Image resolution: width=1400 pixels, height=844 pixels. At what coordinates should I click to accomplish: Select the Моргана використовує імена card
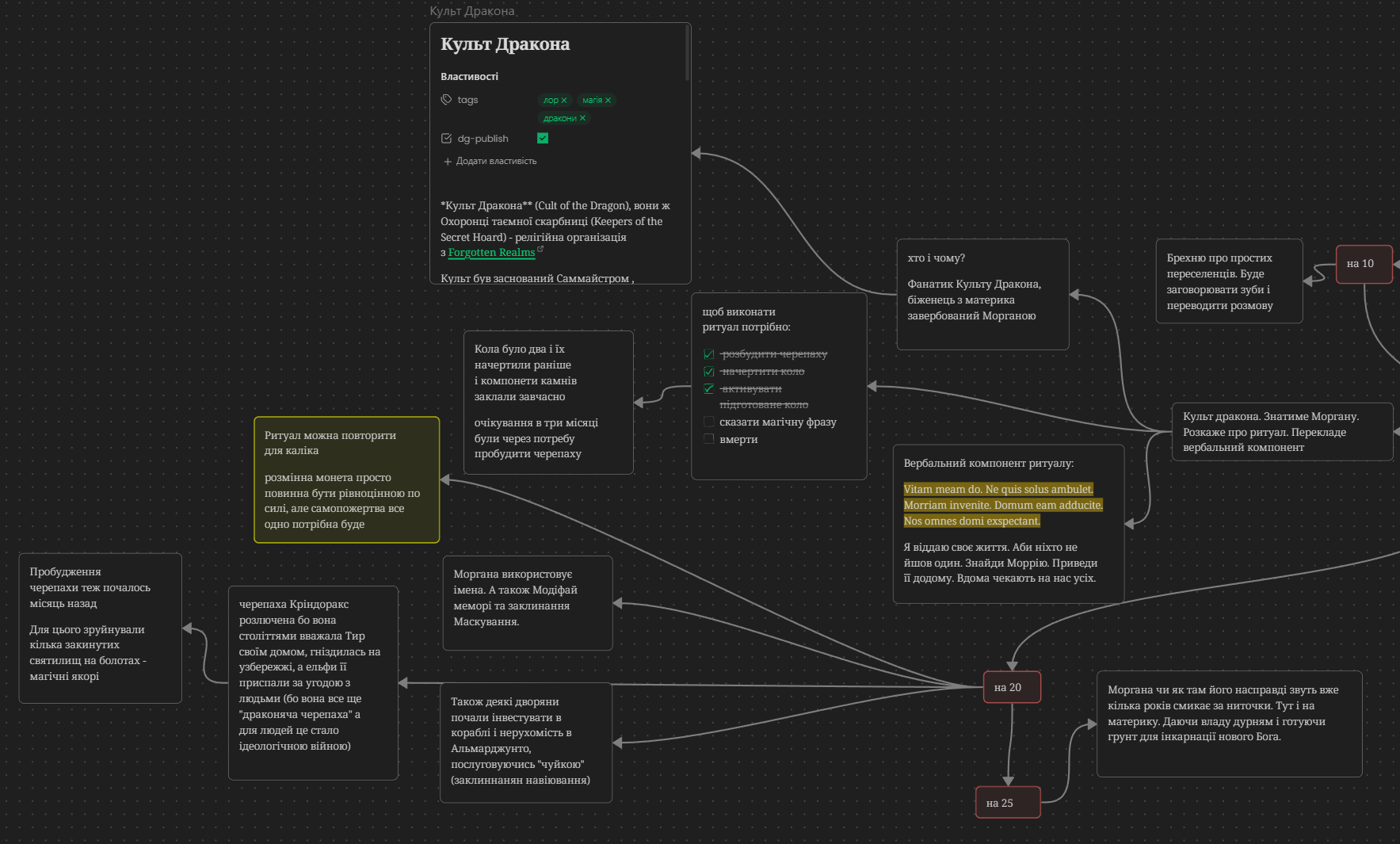(x=528, y=603)
